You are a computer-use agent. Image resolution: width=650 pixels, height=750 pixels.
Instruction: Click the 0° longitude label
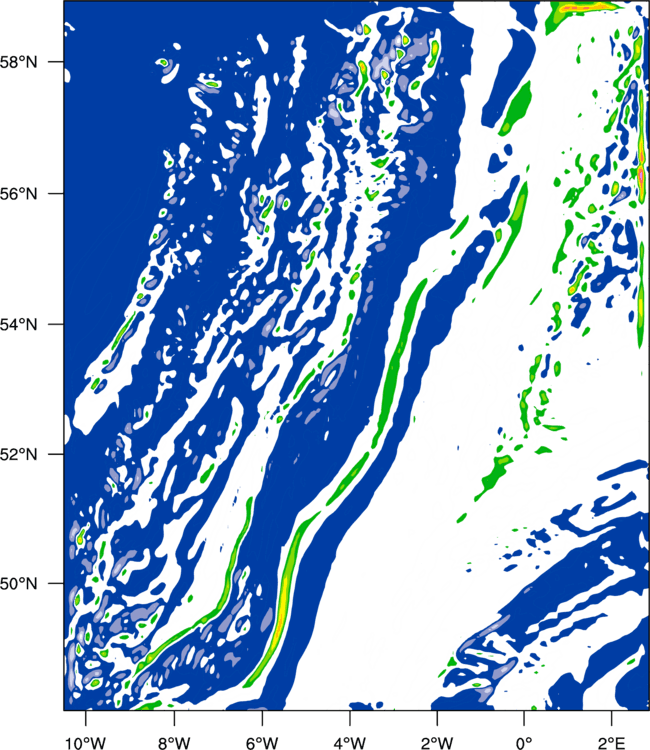coord(524,743)
